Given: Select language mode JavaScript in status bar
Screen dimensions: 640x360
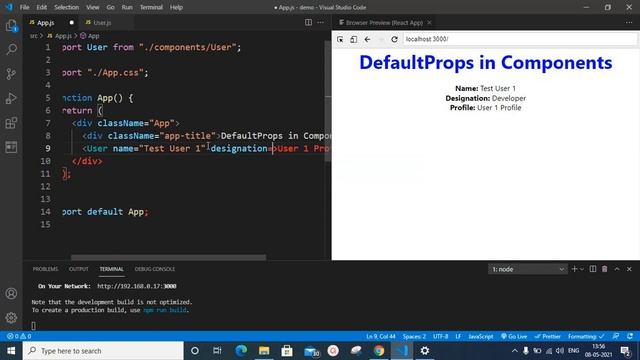Looking at the screenshot, I should tap(481, 336).
